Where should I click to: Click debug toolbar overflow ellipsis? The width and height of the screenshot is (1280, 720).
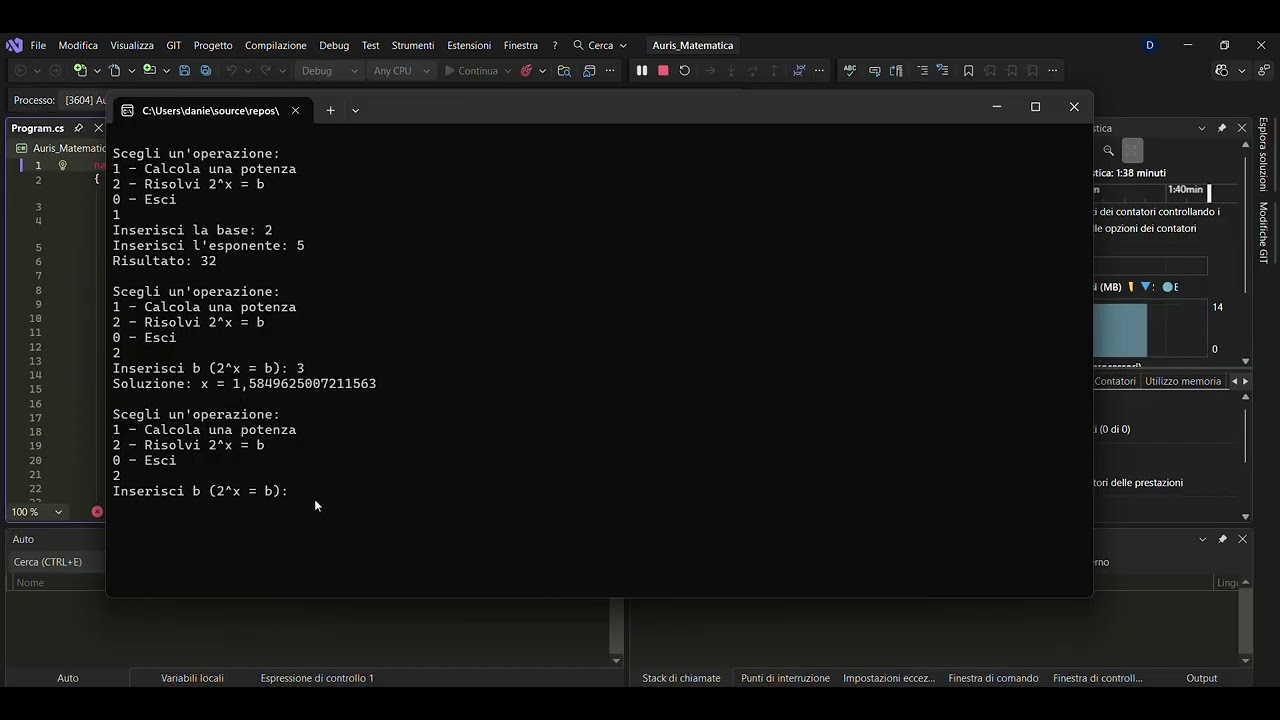click(820, 71)
